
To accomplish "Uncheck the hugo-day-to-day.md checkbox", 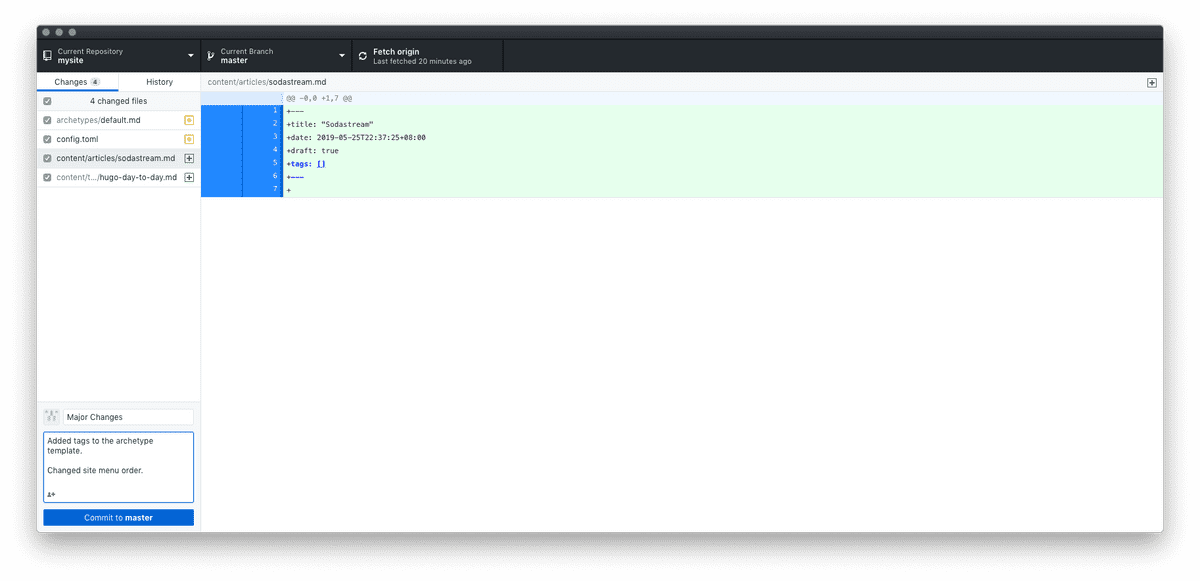I will click(x=47, y=177).
